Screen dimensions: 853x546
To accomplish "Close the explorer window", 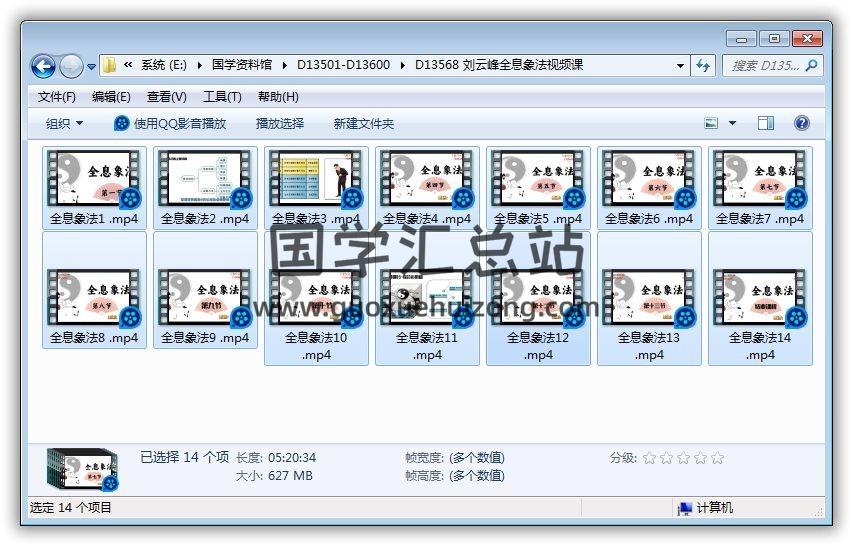I will click(x=807, y=39).
